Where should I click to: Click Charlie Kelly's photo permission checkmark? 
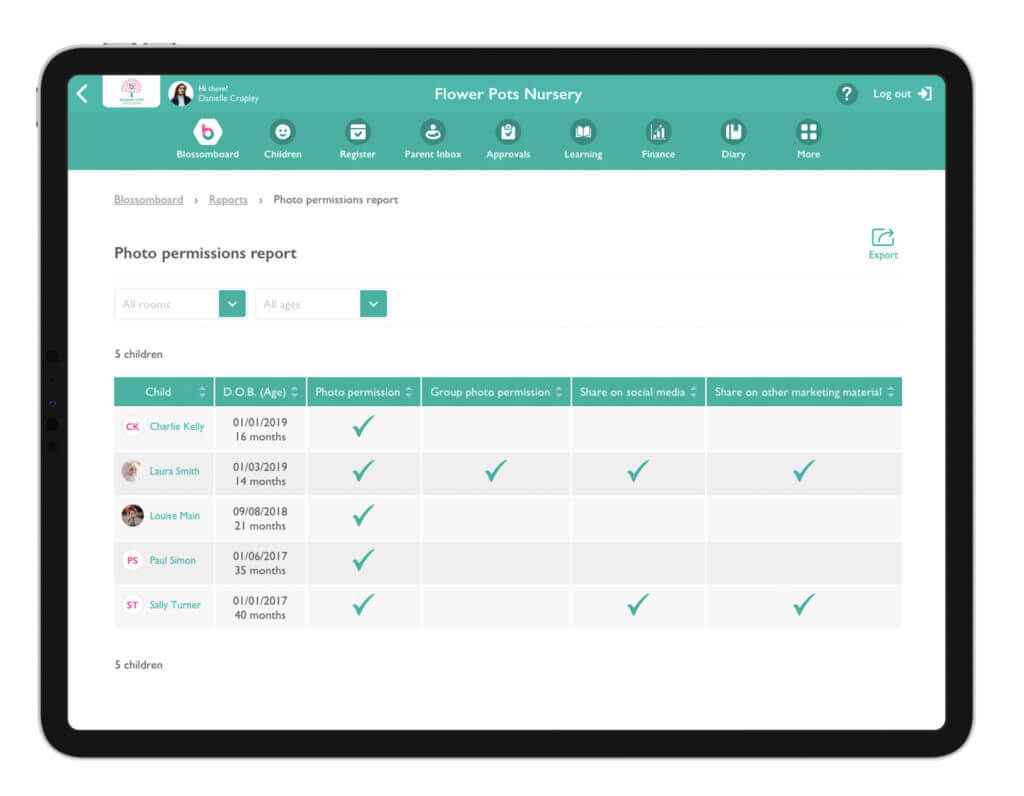[363, 426]
